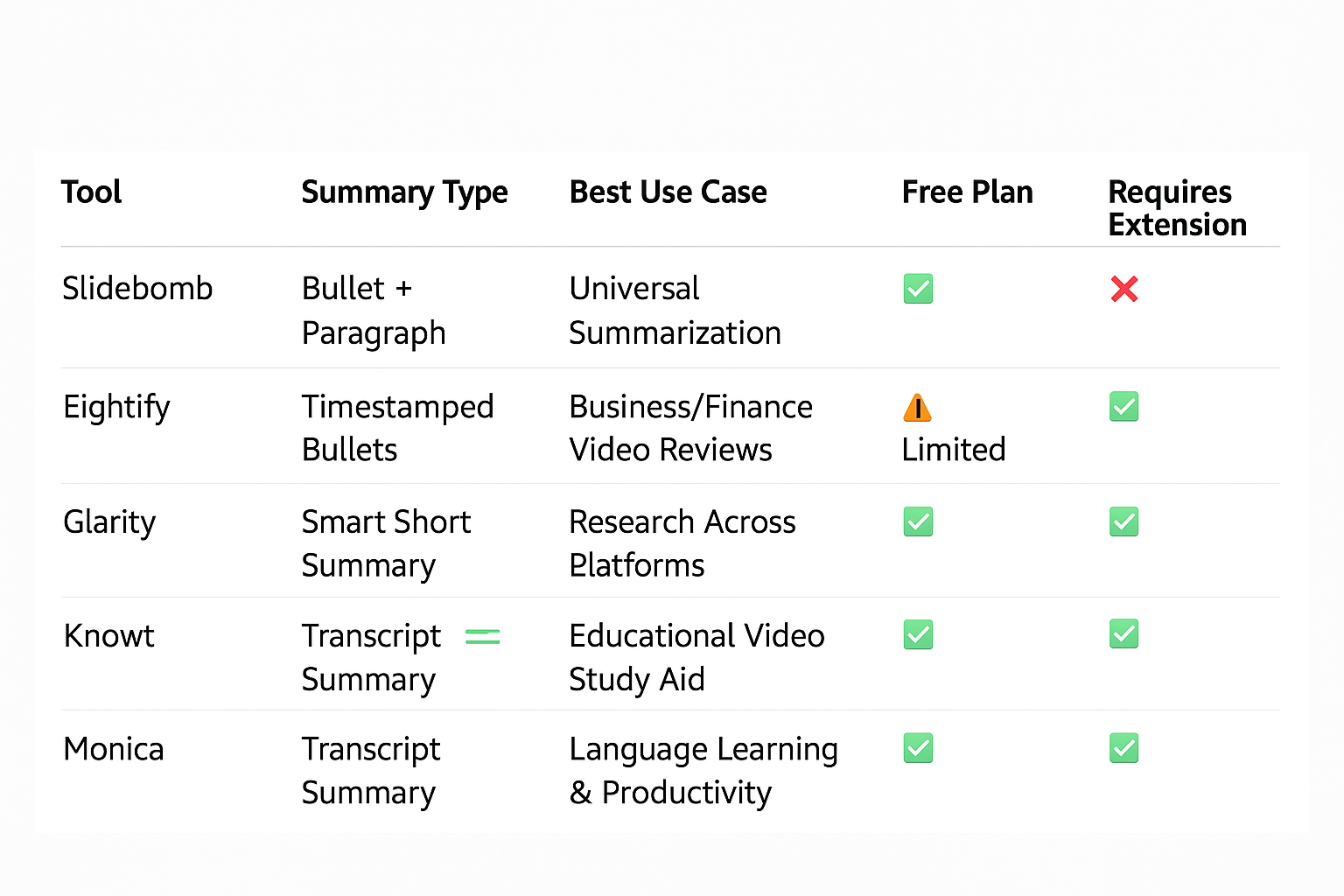Click Glarity's Free Plan checkmark

pos(918,521)
